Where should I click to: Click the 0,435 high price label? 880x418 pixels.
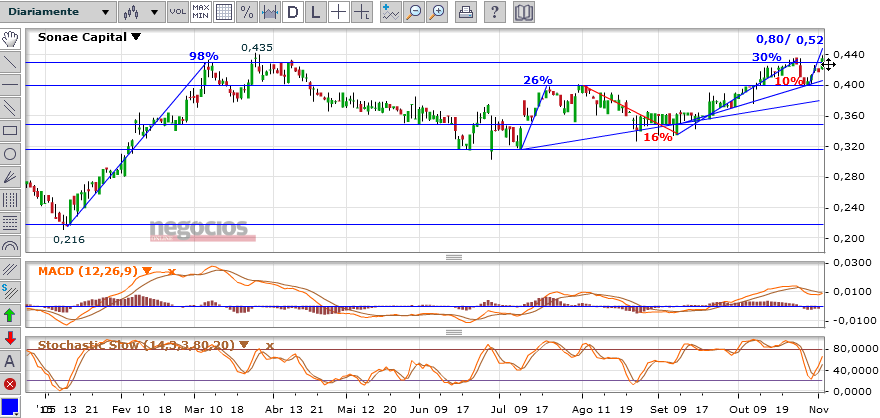pyautogui.click(x=257, y=48)
